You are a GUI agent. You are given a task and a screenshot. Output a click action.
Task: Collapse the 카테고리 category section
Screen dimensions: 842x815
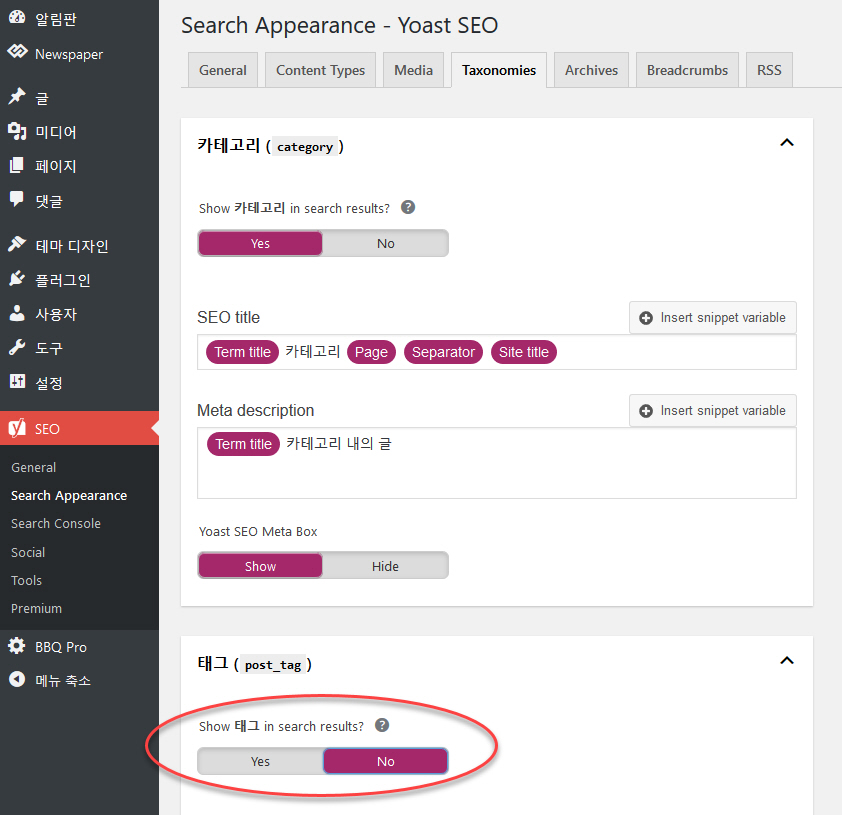(x=787, y=142)
